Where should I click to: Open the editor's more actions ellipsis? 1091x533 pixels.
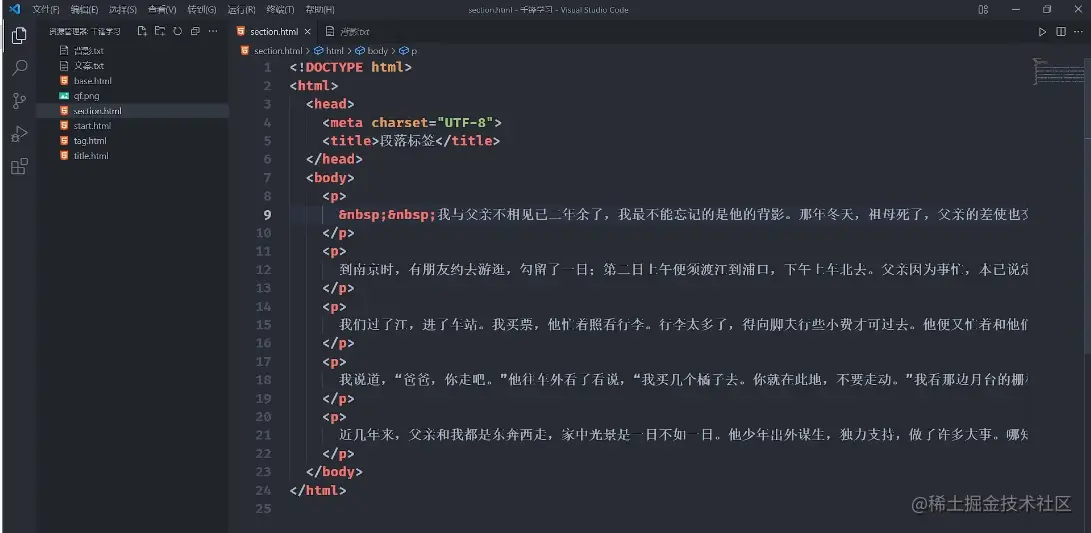coord(1079,32)
